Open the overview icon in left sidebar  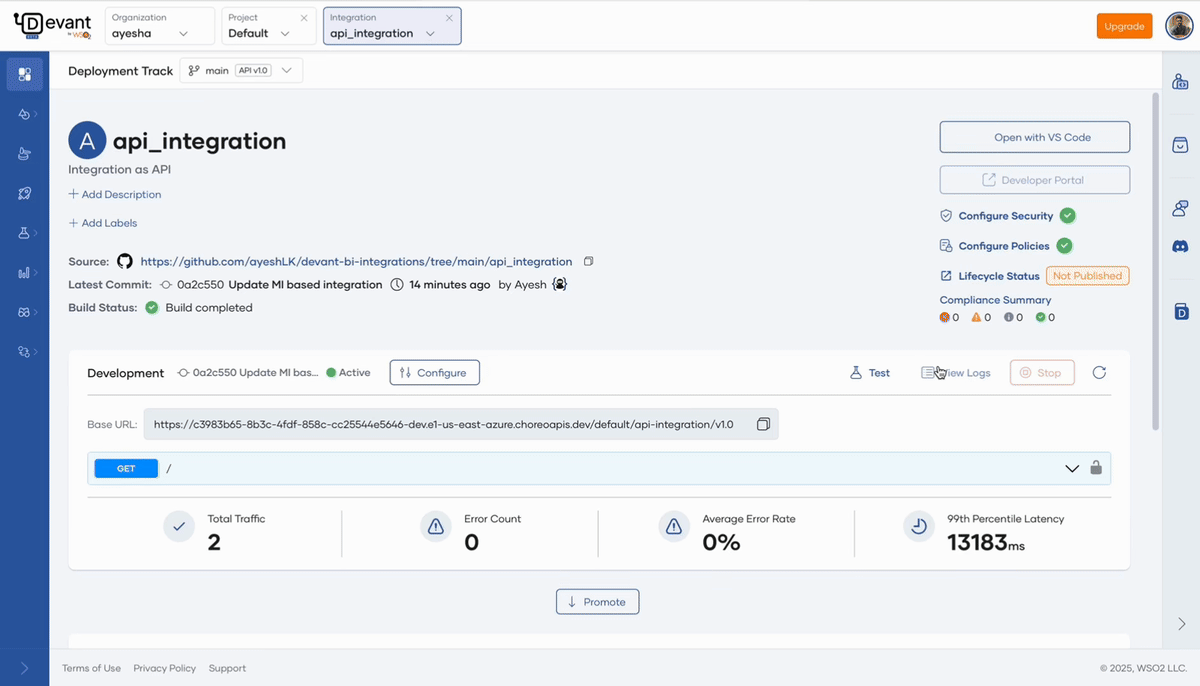pos(24,74)
